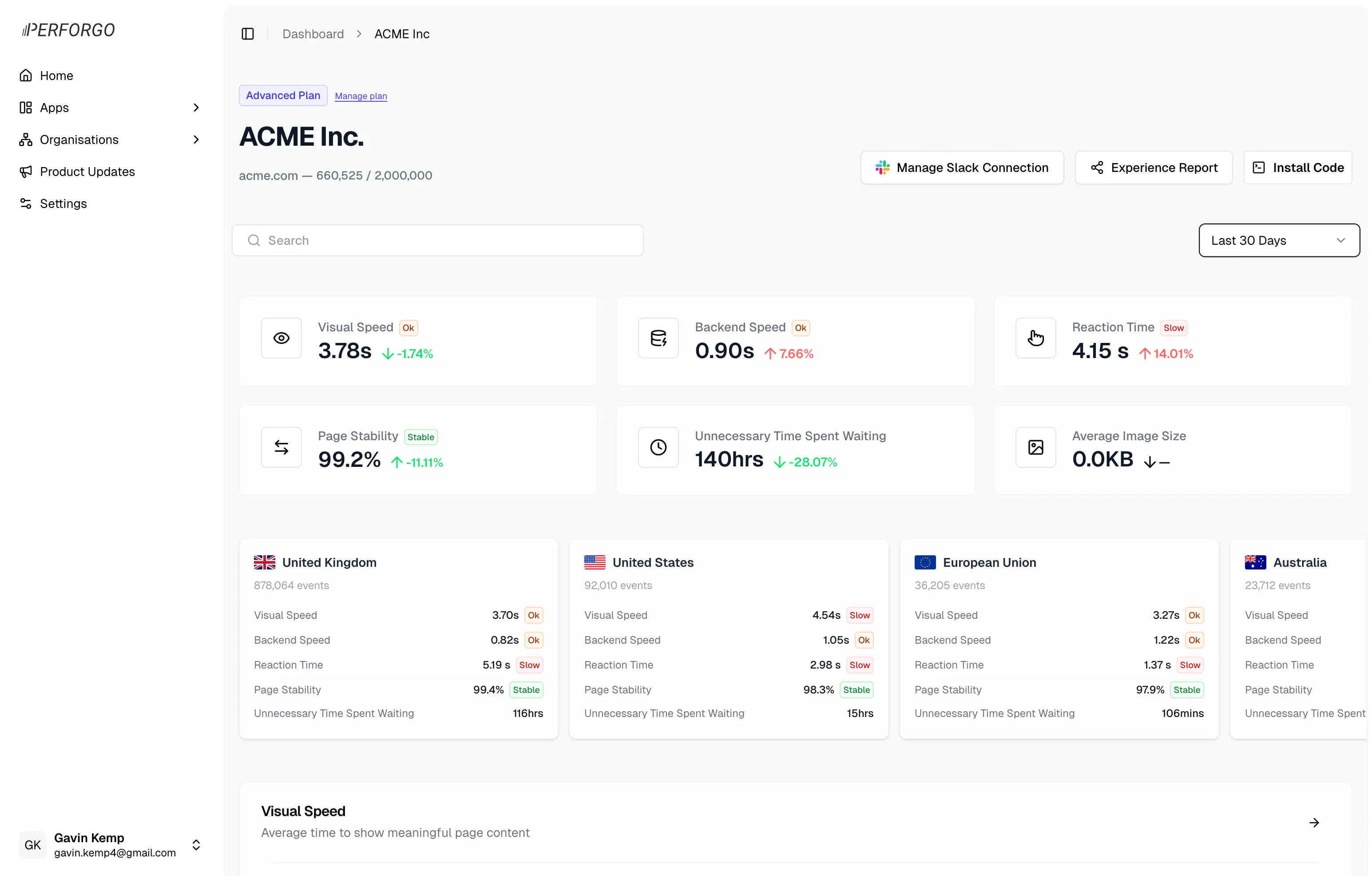Open Apps in the sidebar
1372x876 pixels.
(x=112, y=108)
